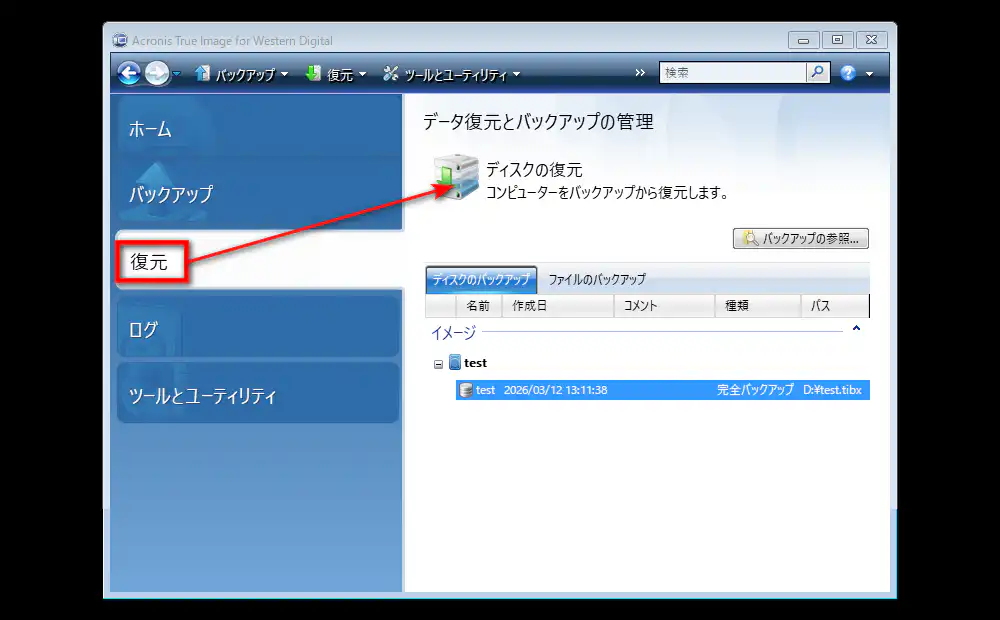Open ログ in the sidebar
1000x620 pixels.
tap(144, 329)
